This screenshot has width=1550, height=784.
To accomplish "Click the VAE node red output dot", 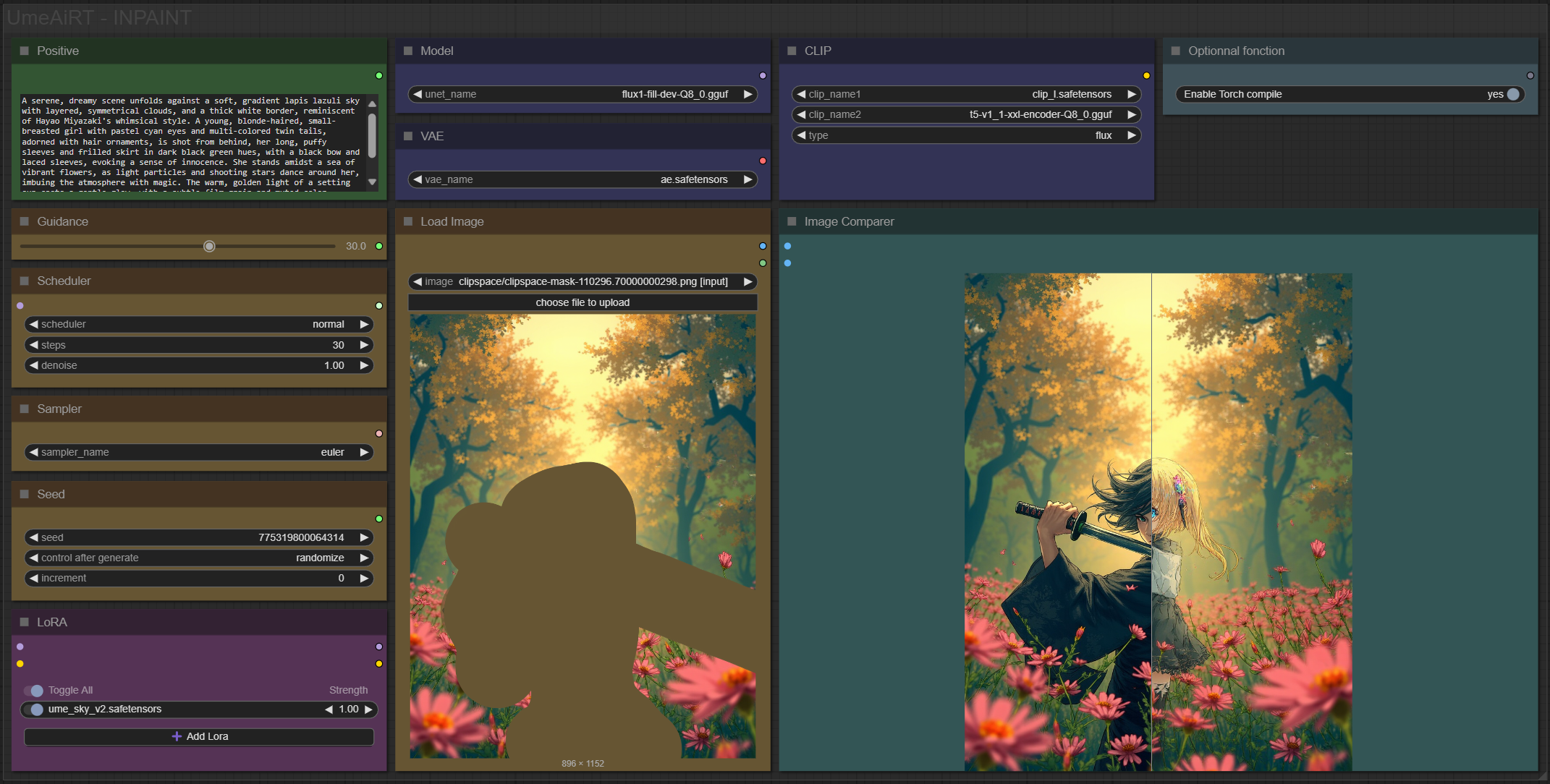I will pyautogui.click(x=763, y=161).
